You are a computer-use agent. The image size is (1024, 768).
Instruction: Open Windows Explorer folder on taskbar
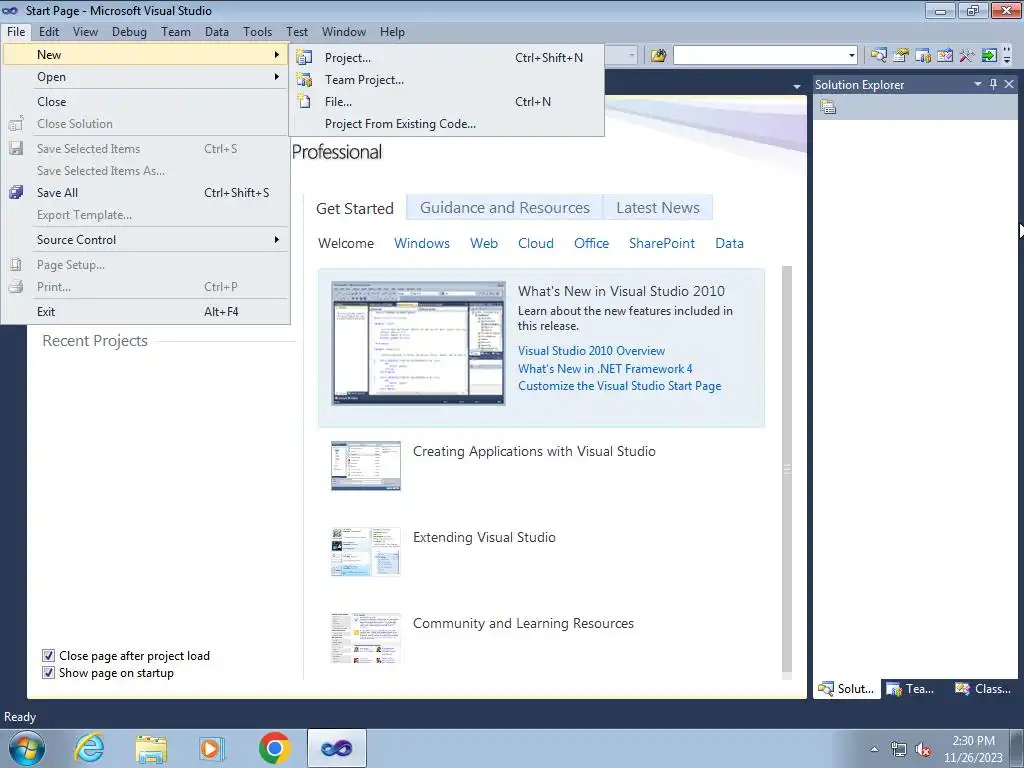pos(151,748)
